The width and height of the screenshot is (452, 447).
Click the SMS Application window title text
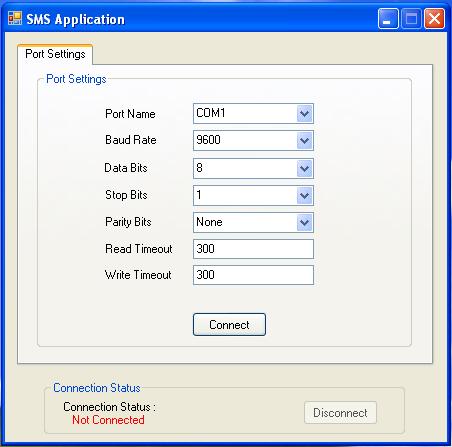tap(75, 19)
